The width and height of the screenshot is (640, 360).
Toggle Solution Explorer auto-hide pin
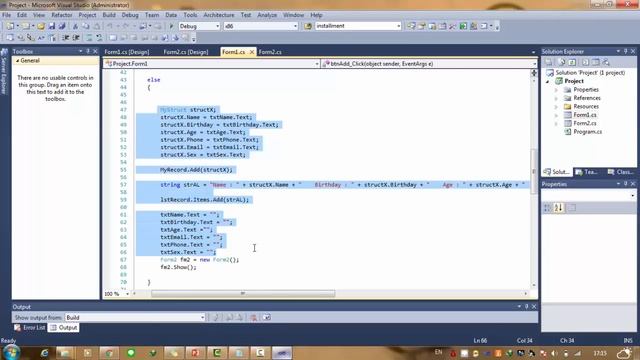[626, 51]
